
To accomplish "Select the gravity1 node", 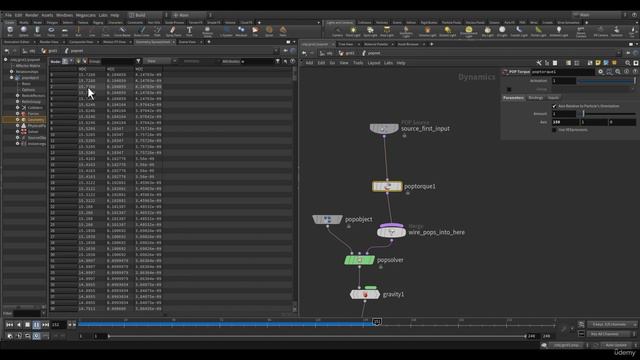I will coord(364,294).
